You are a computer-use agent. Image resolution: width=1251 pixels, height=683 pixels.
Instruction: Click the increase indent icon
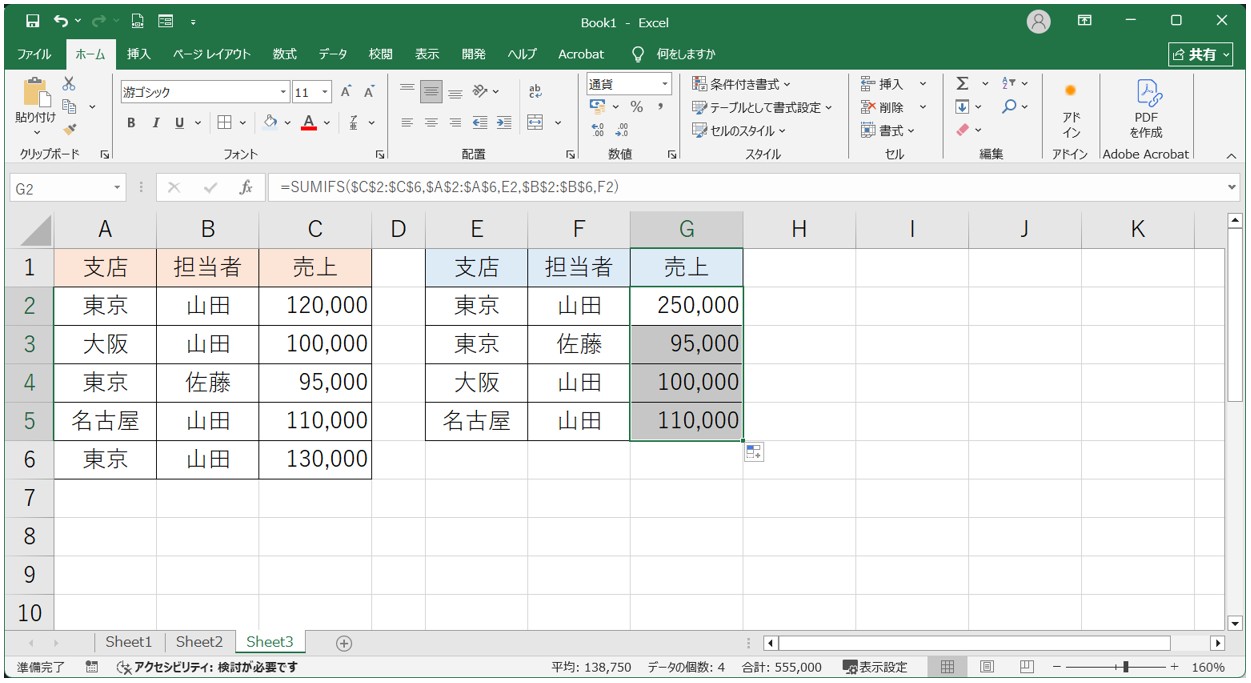(504, 123)
